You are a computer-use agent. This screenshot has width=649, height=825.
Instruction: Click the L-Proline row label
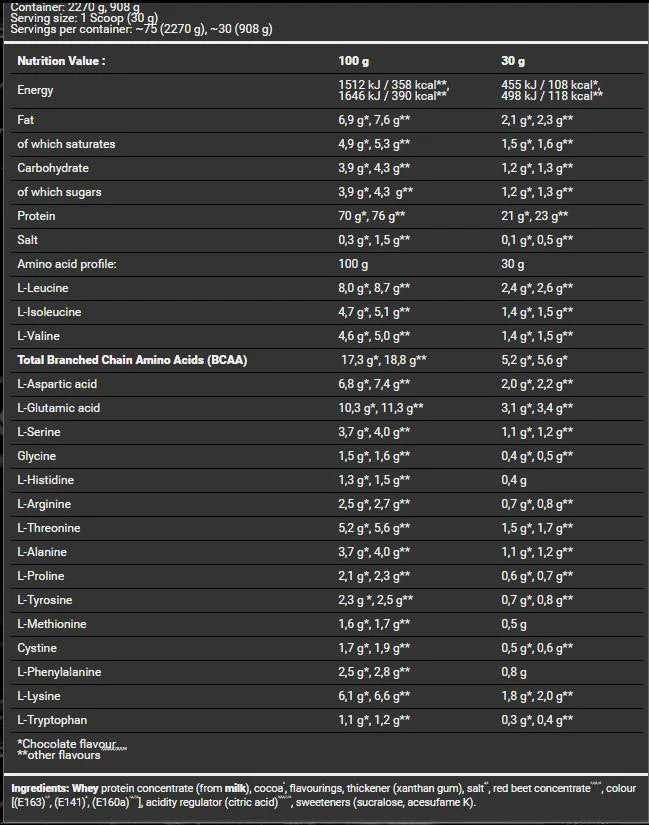[43, 576]
